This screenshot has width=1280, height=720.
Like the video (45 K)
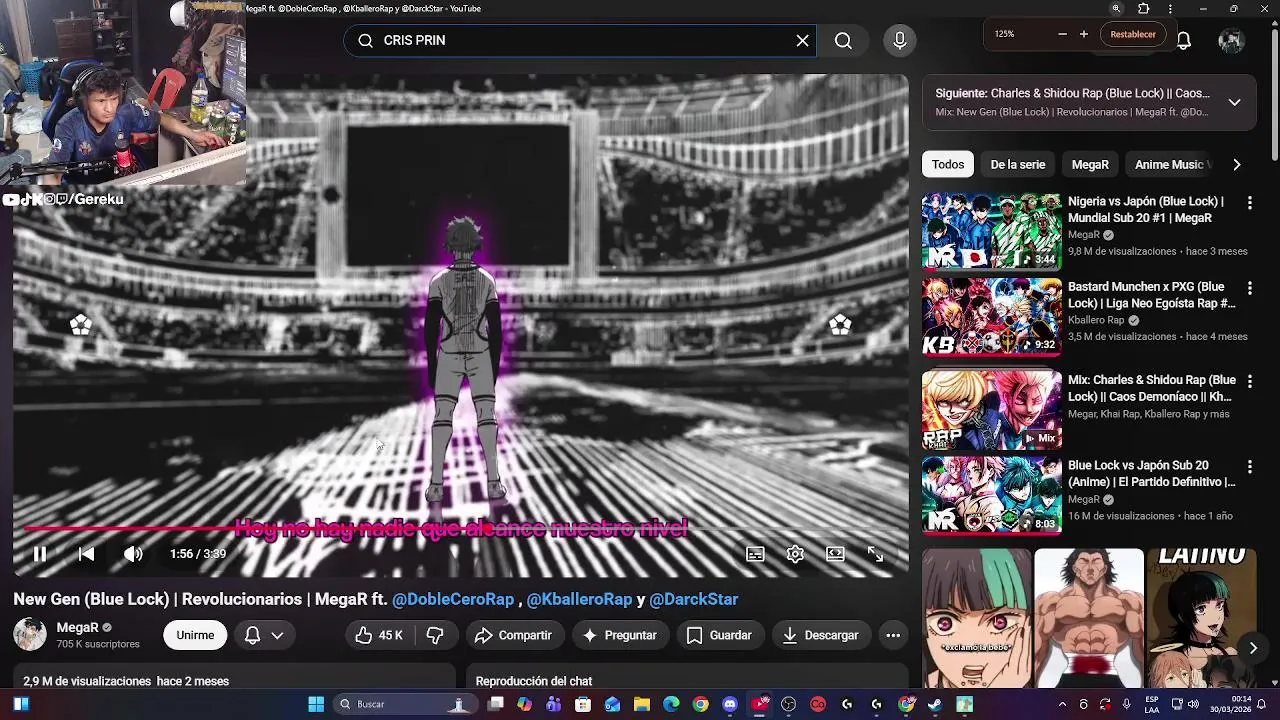[x=379, y=635]
